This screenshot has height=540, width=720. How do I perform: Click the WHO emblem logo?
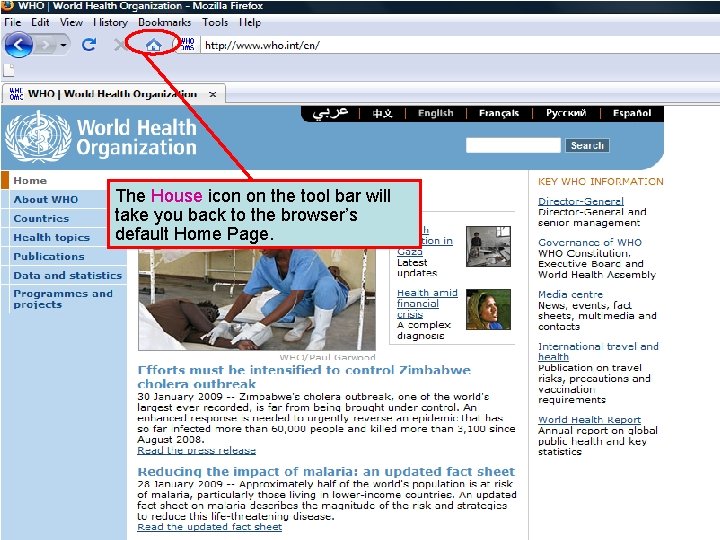[38, 137]
